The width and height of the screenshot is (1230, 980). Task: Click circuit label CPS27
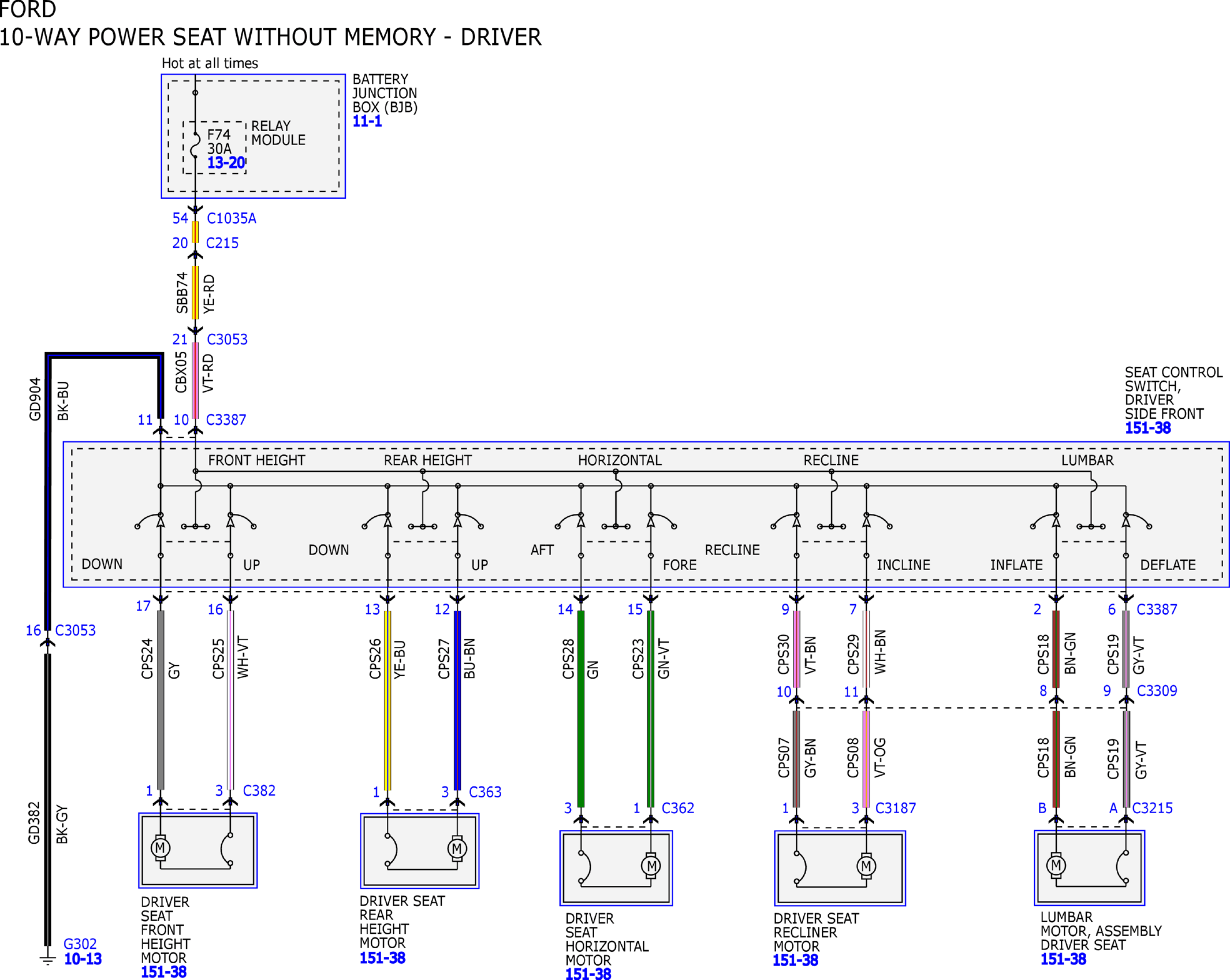click(443, 659)
